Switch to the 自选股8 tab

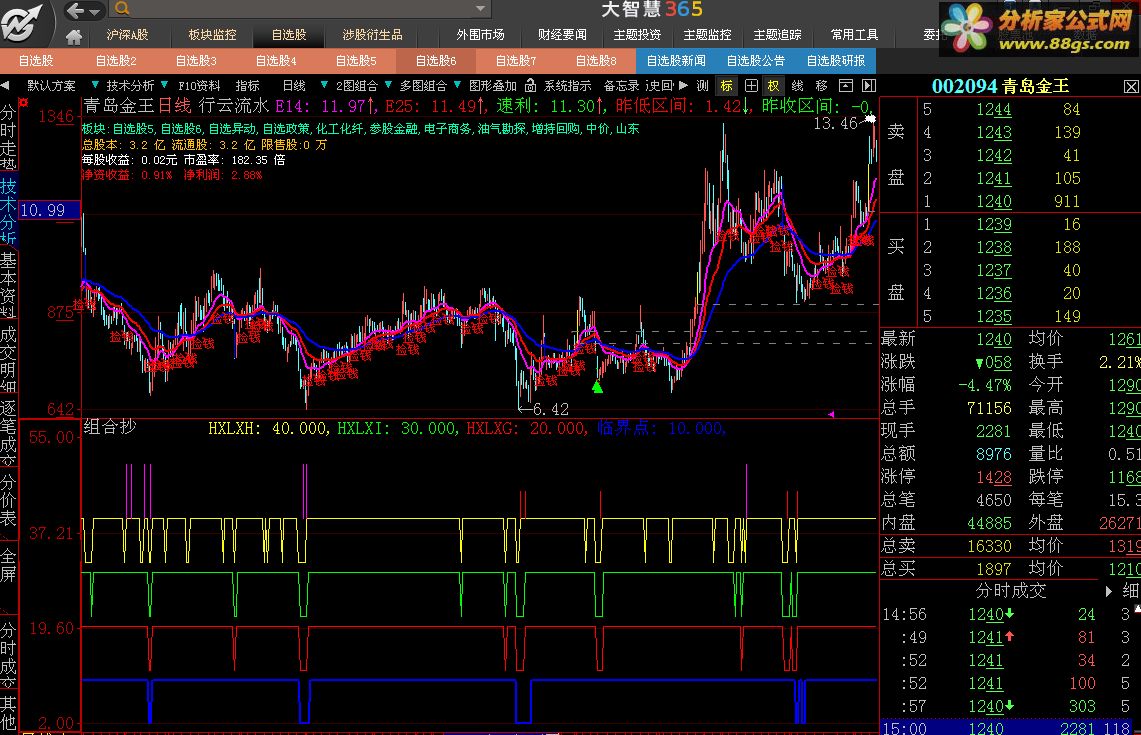point(596,61)
